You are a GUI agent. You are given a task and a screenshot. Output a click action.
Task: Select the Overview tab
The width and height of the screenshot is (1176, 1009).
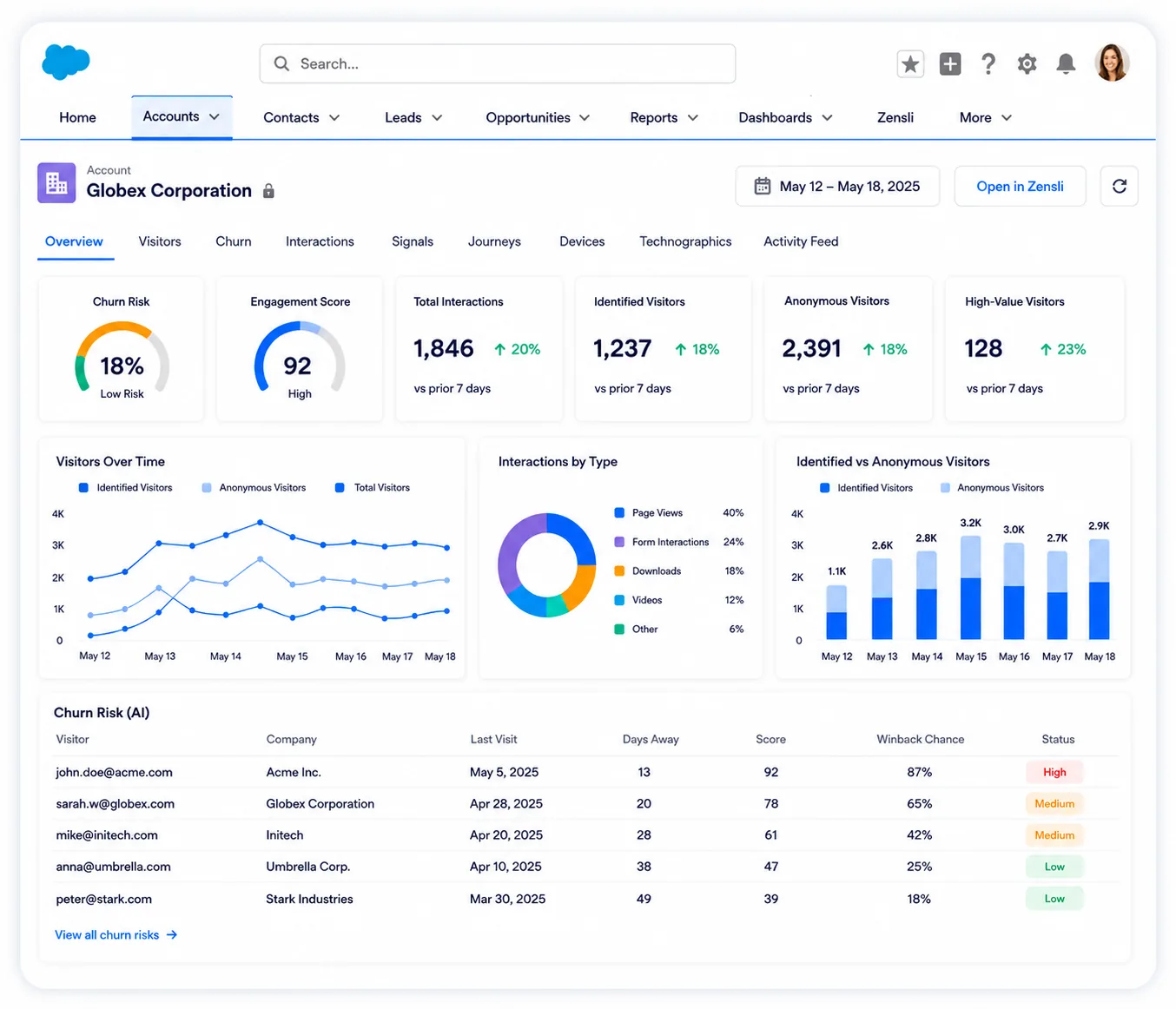74,241
